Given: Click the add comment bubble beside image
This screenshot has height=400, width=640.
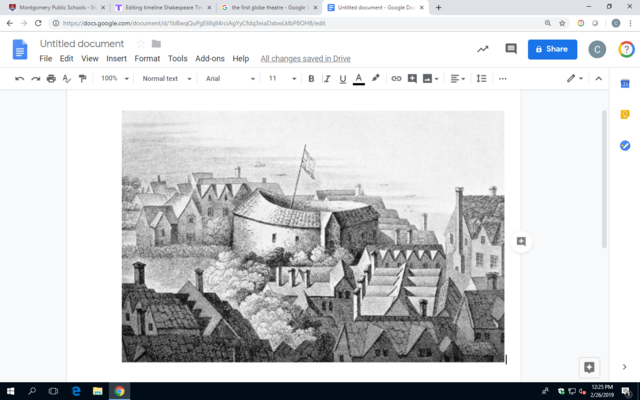Looking at the screenshot, I should [521, 241].
